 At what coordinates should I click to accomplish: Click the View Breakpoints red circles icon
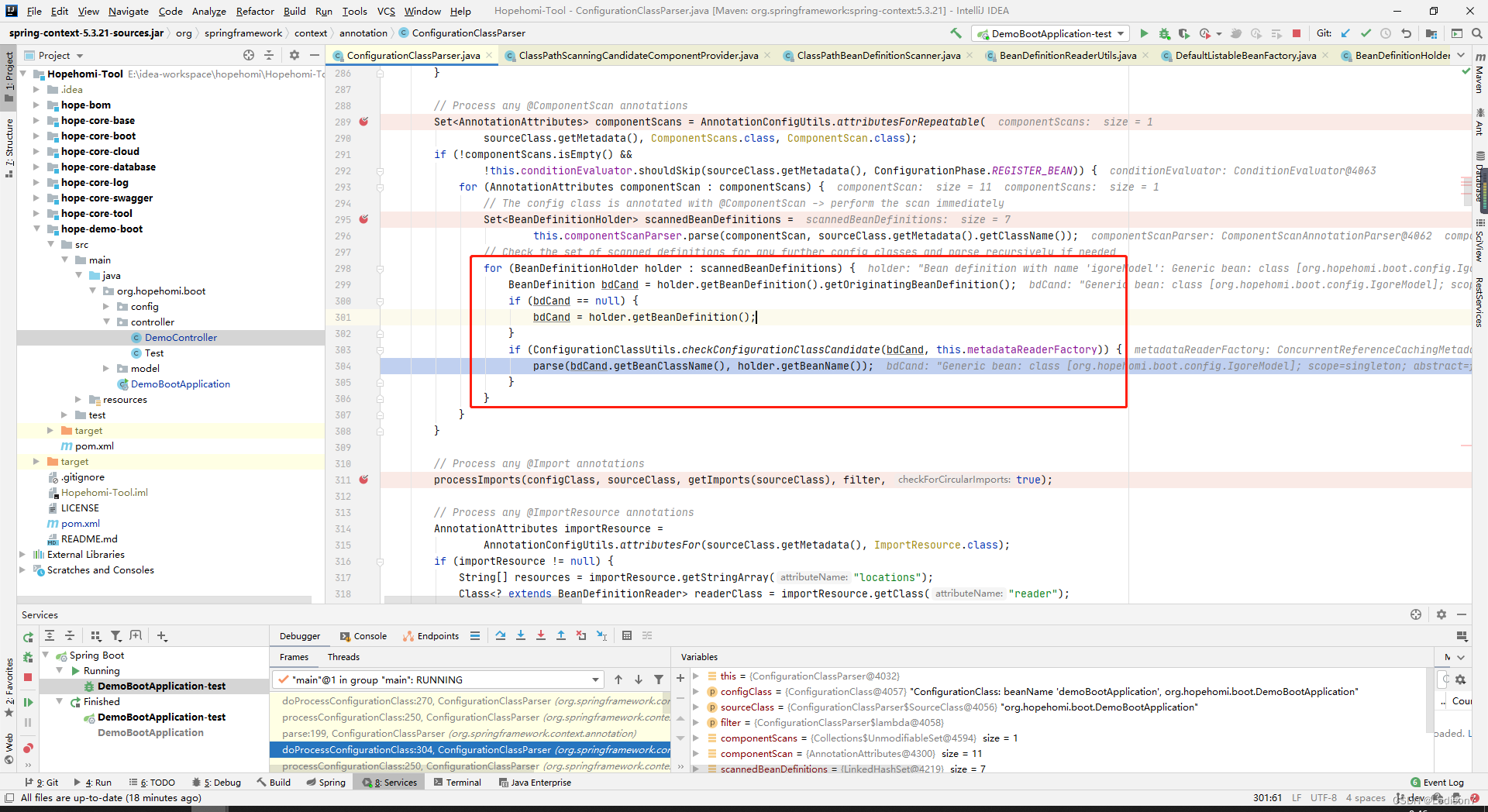pyautogui.click(x=28, y=748)
